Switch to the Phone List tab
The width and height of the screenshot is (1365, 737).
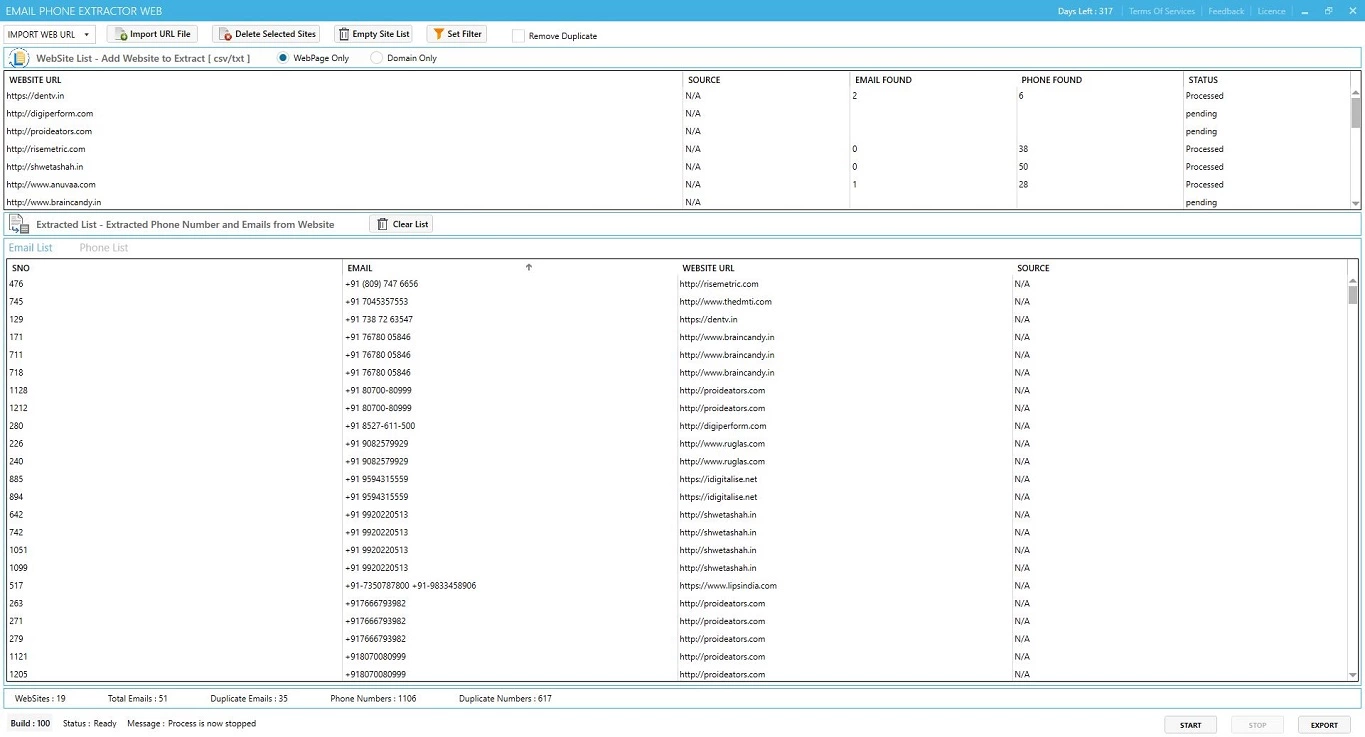[x=104, y=248]
